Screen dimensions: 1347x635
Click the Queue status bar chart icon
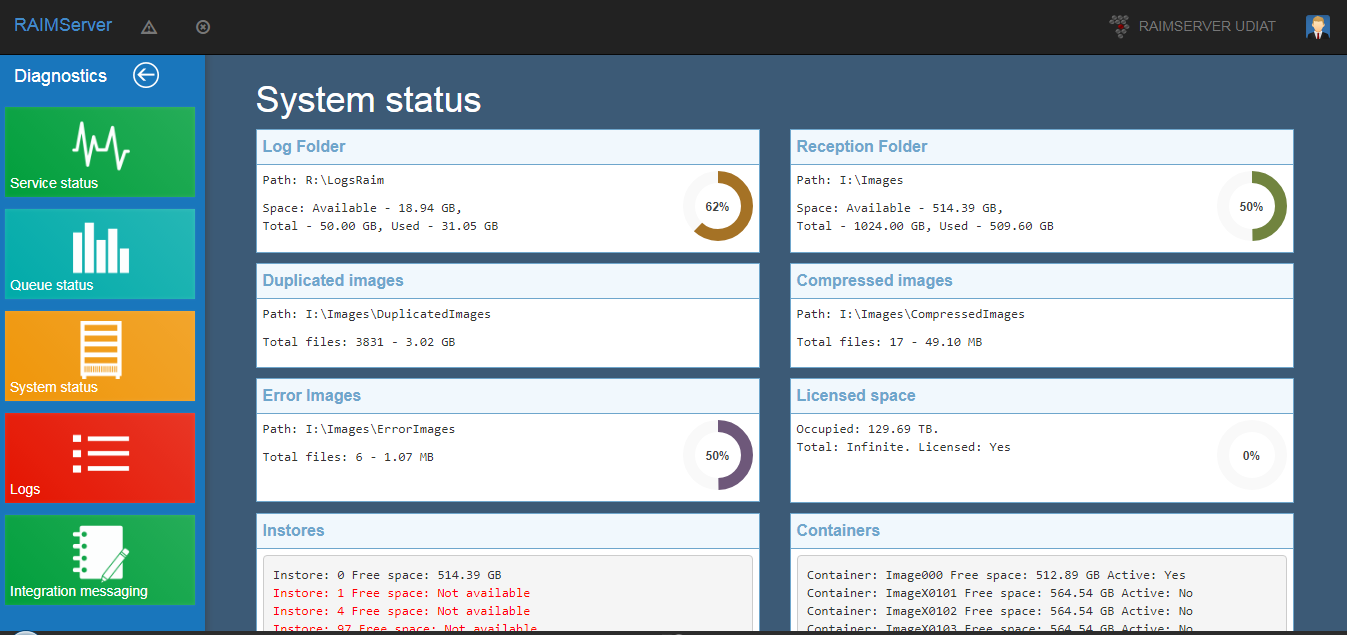100,247
